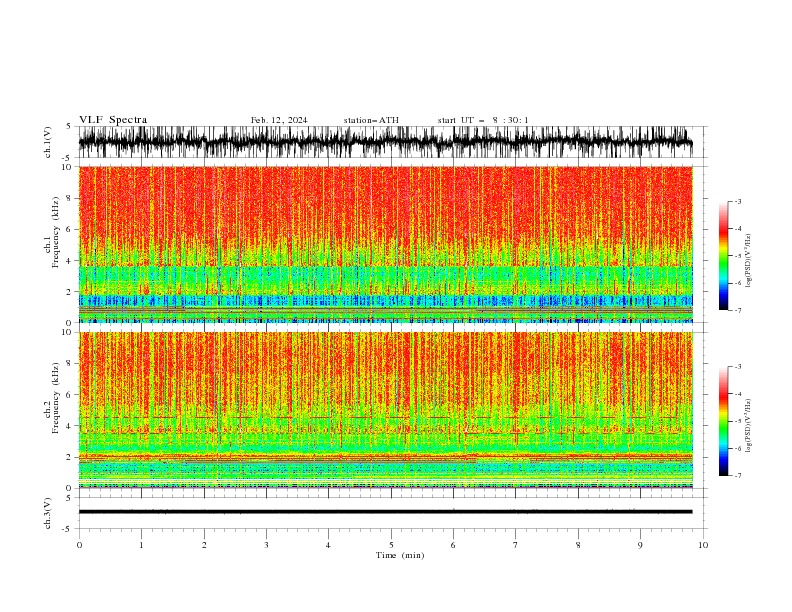Viewport: 792px width, 612px height.
Task: Click time axis tick label "9"
Action: [640, 545]
